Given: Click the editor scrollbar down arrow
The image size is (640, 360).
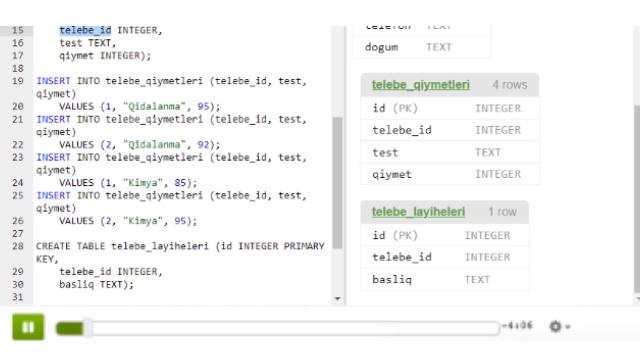Looking at the screenshot, I should coord(337,298).
